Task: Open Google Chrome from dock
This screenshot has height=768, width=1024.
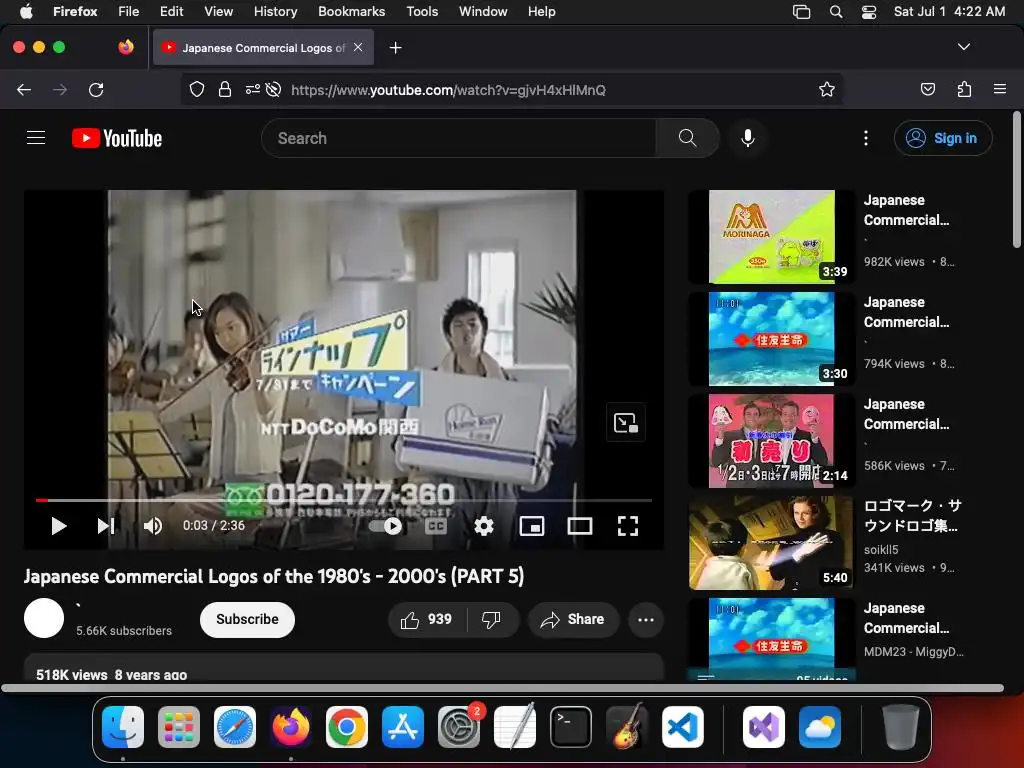Action: click(347, 727)
